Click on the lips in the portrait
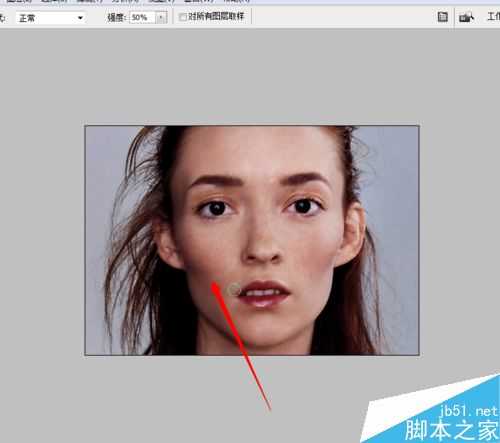This screenshot has width=500, height=443. point(264,294)
